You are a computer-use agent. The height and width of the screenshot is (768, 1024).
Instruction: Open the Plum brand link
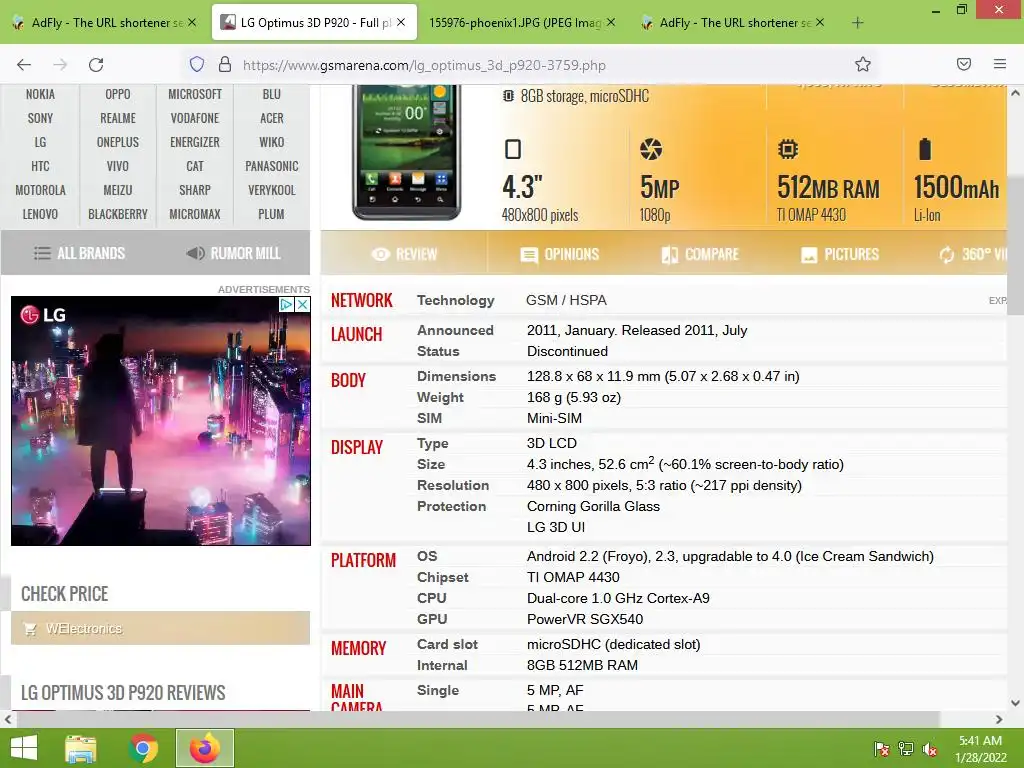tap(271, 214)
